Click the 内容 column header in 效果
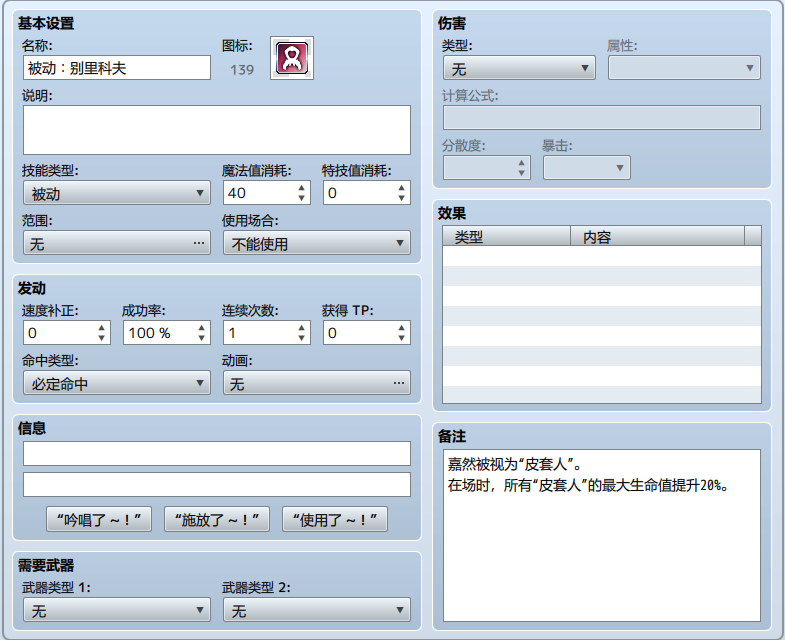 657,236
